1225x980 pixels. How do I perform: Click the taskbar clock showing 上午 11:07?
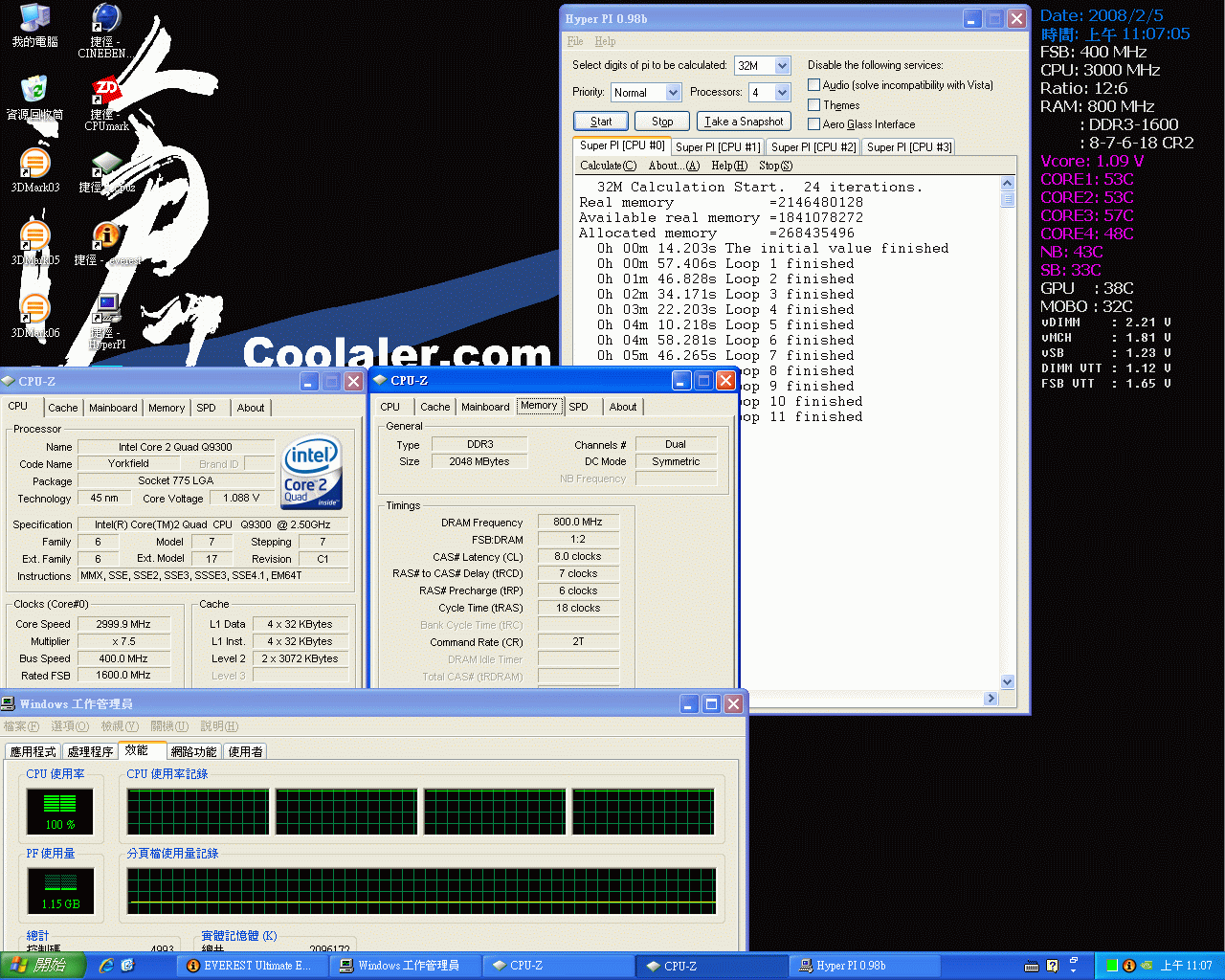pos(1186,966)
